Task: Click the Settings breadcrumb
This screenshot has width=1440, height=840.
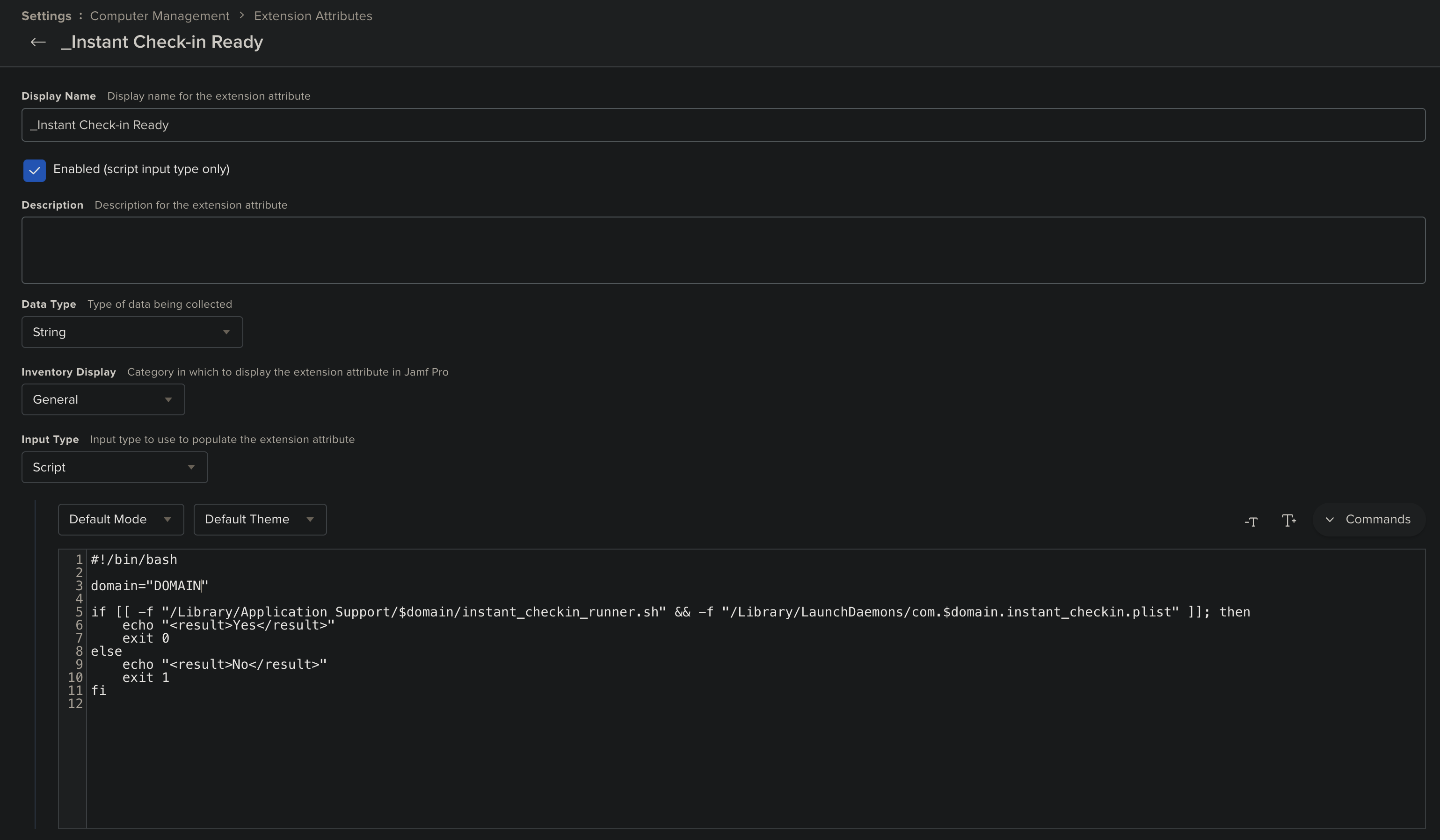Action: pyautogui.click(x=46, y=16)
